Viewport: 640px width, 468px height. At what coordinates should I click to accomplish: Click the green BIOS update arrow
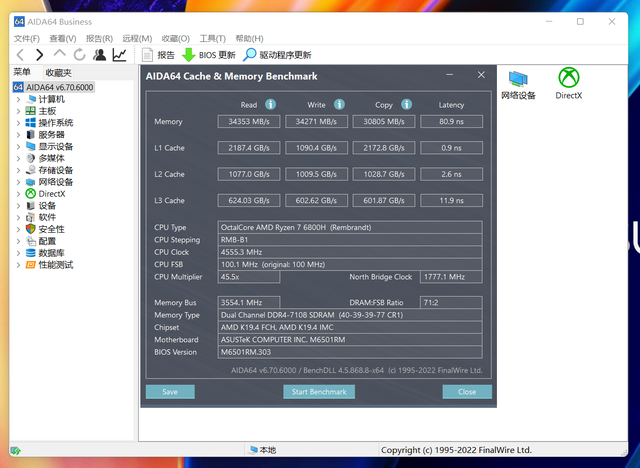pyautogui.click(x=188, y=55)
